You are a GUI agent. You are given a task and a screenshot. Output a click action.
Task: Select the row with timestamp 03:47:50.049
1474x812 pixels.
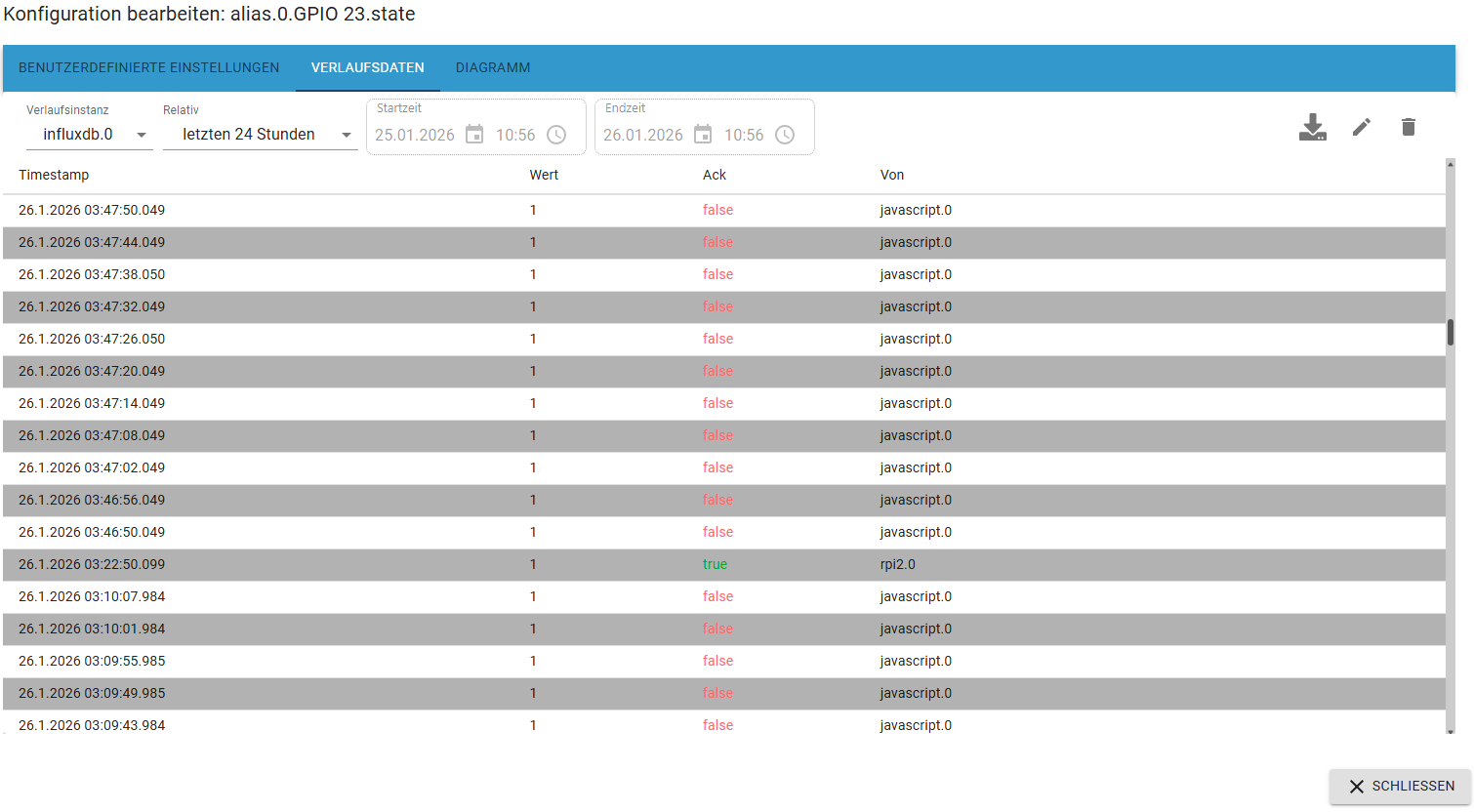coord(724,210)
